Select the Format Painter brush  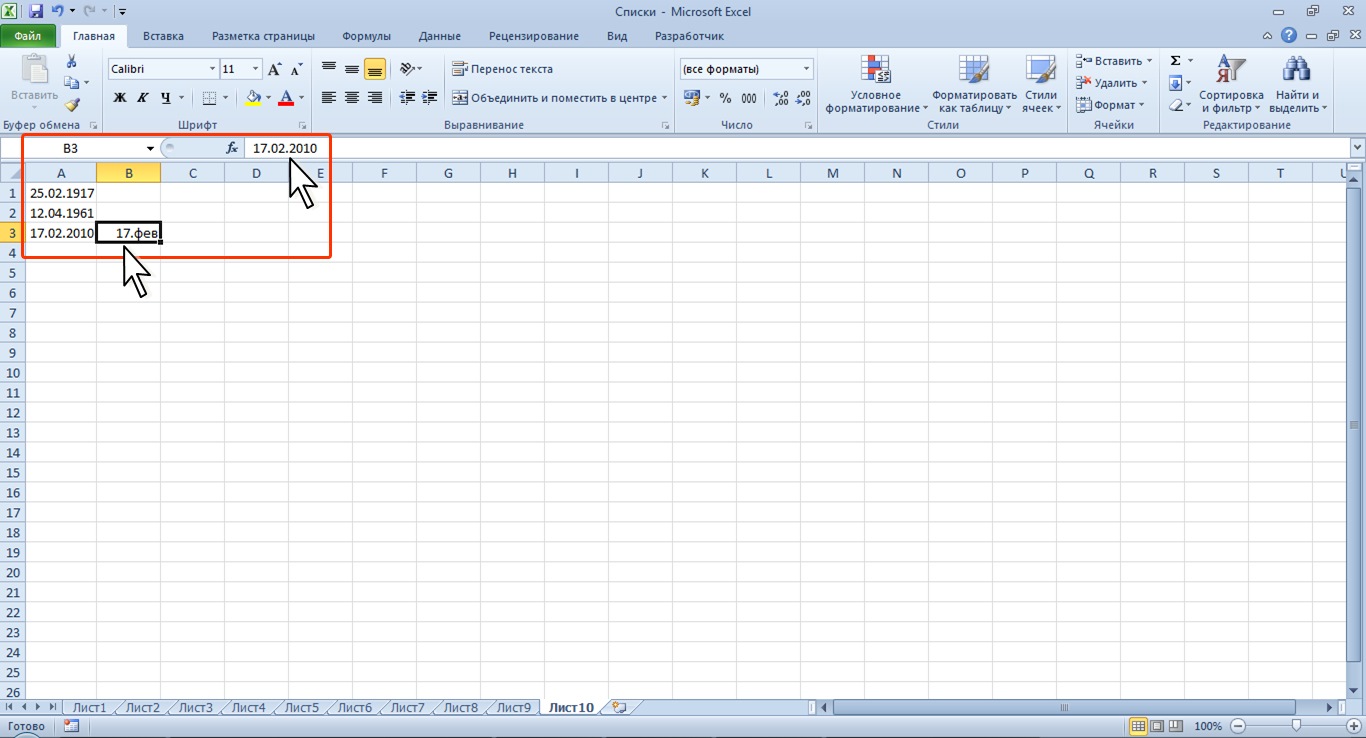tap(71, 104)
